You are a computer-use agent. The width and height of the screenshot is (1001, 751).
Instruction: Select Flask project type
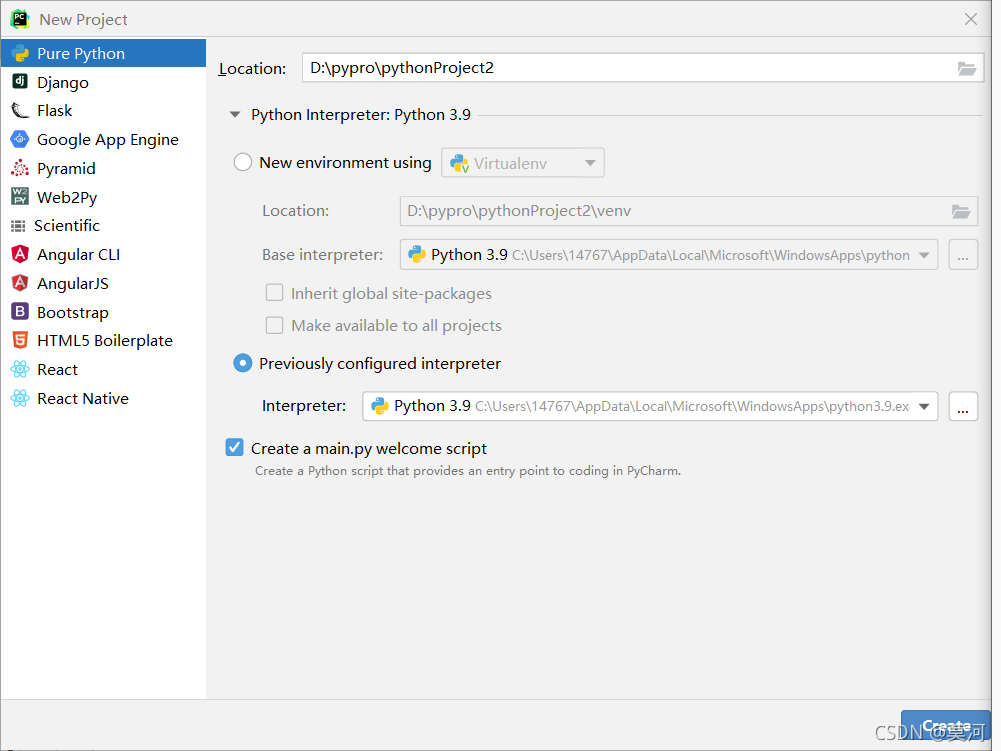coord(103,110)
